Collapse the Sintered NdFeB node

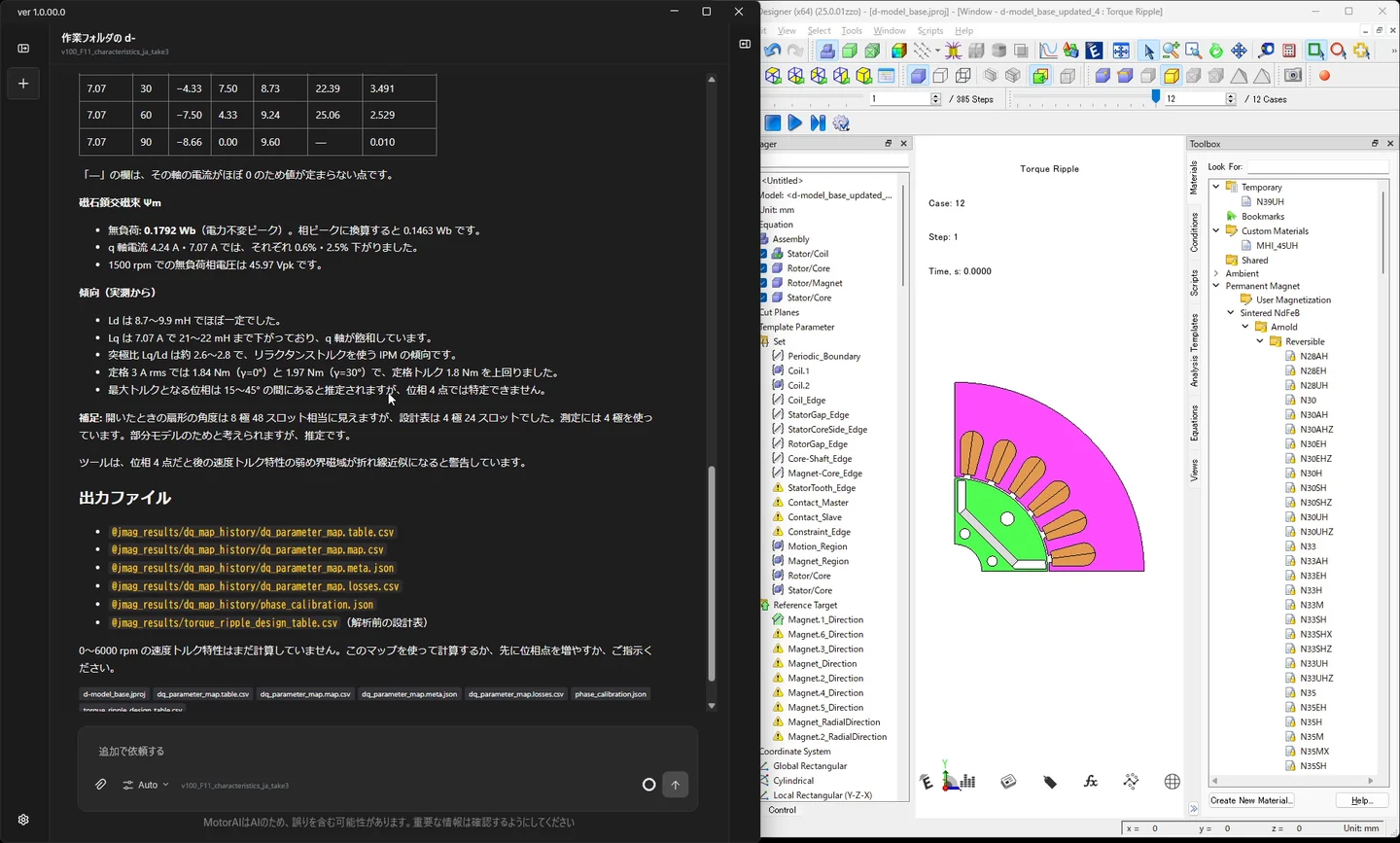click(x=1231, y=313)
